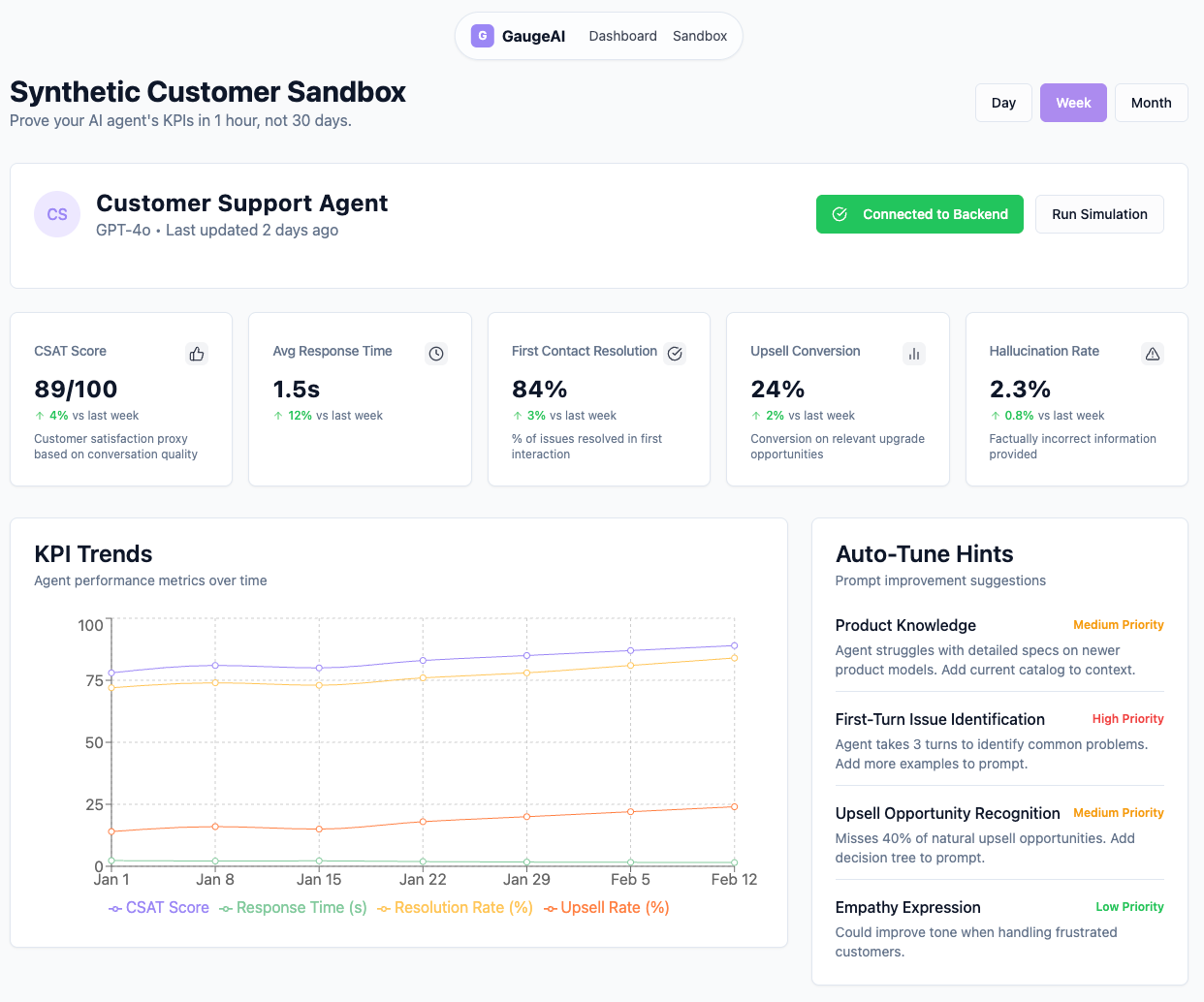
Task: Switch to the Sandbox nav item
Action: pos(699,36)
